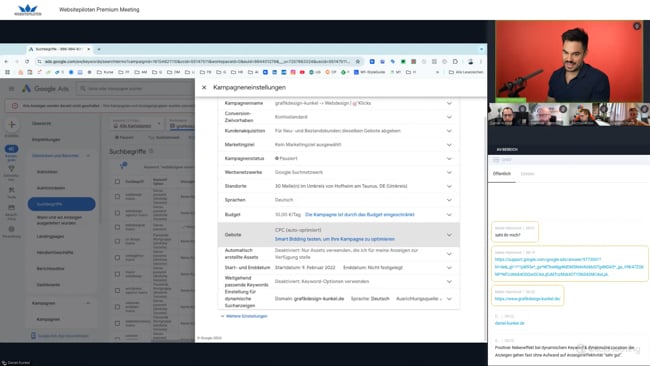
Task: Select the Abrechnung card icon in left rail
Action: pos(11,208)
